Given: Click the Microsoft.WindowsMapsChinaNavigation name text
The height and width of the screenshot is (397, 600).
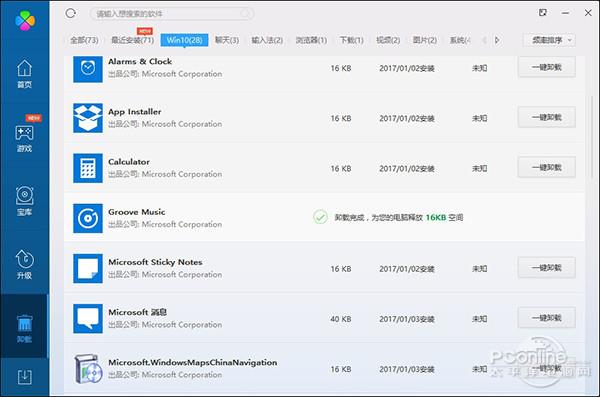Looking at the screenshot, I should coord(192,362).
